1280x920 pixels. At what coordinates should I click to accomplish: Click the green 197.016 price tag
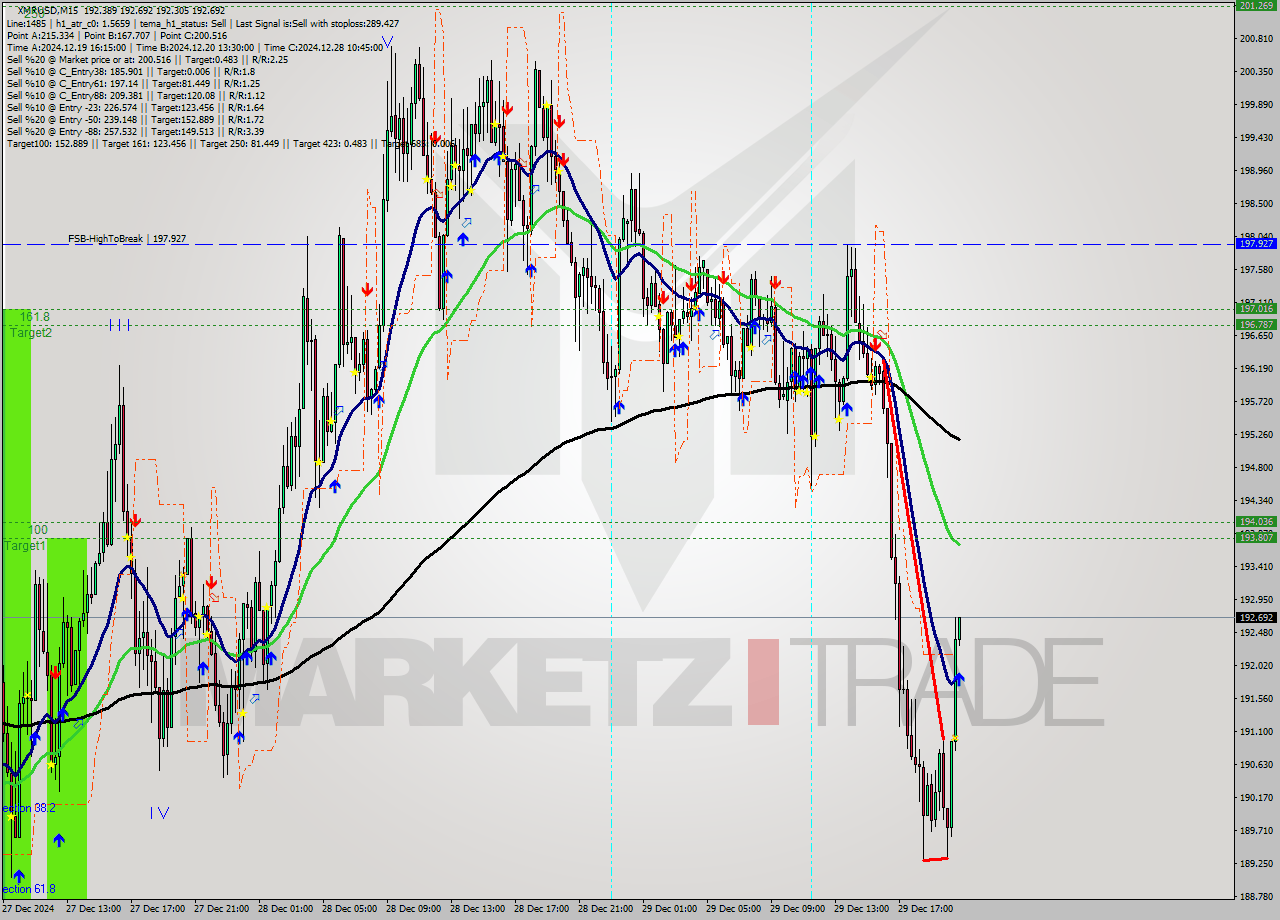coord(1256,309)
